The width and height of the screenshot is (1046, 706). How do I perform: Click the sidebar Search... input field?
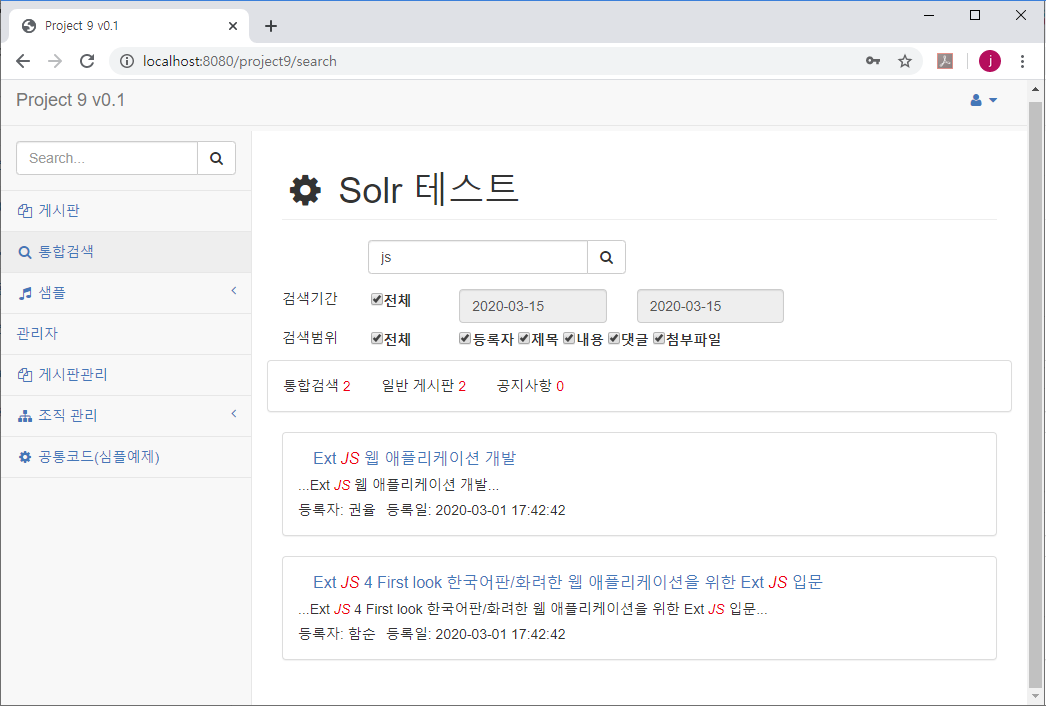point(107,158)
